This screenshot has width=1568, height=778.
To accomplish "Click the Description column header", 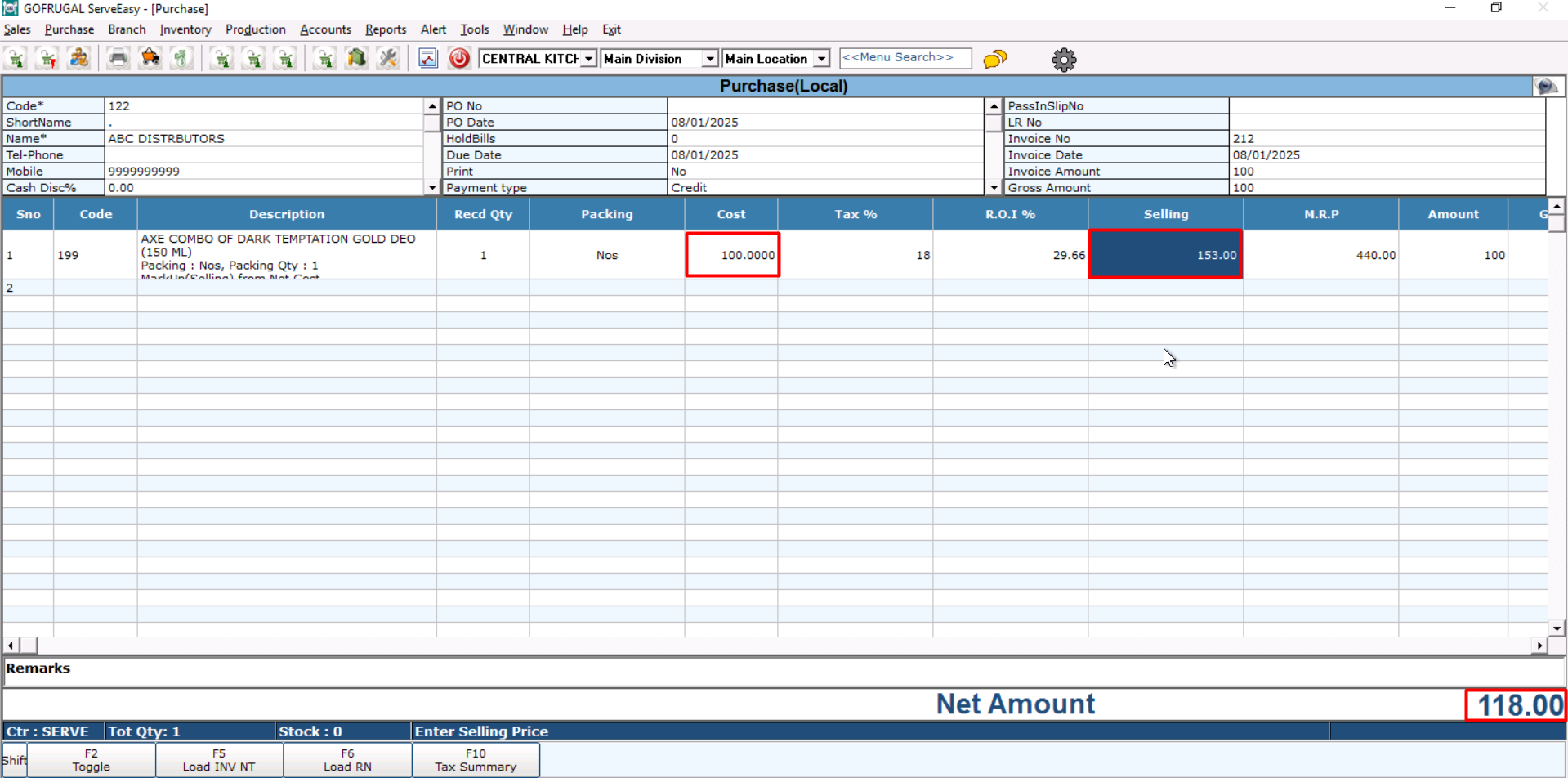I will (x=287, y=214).
